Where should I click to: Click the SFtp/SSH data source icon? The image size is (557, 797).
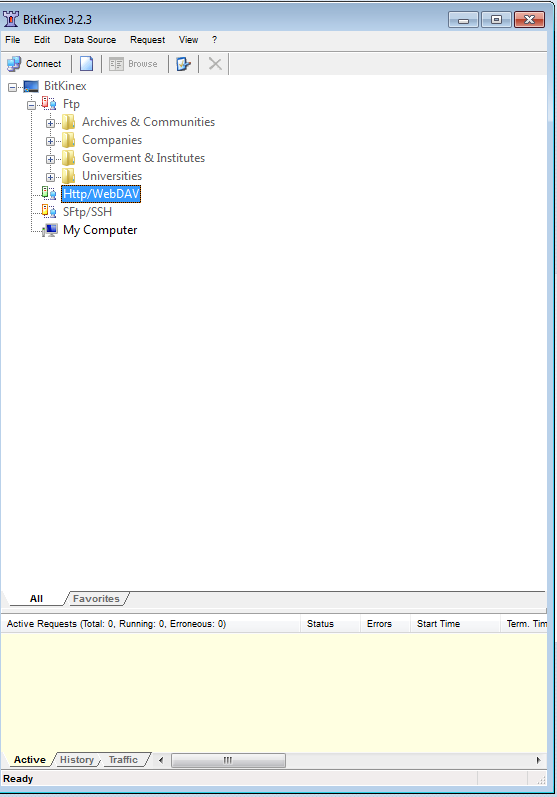[49, 211]
